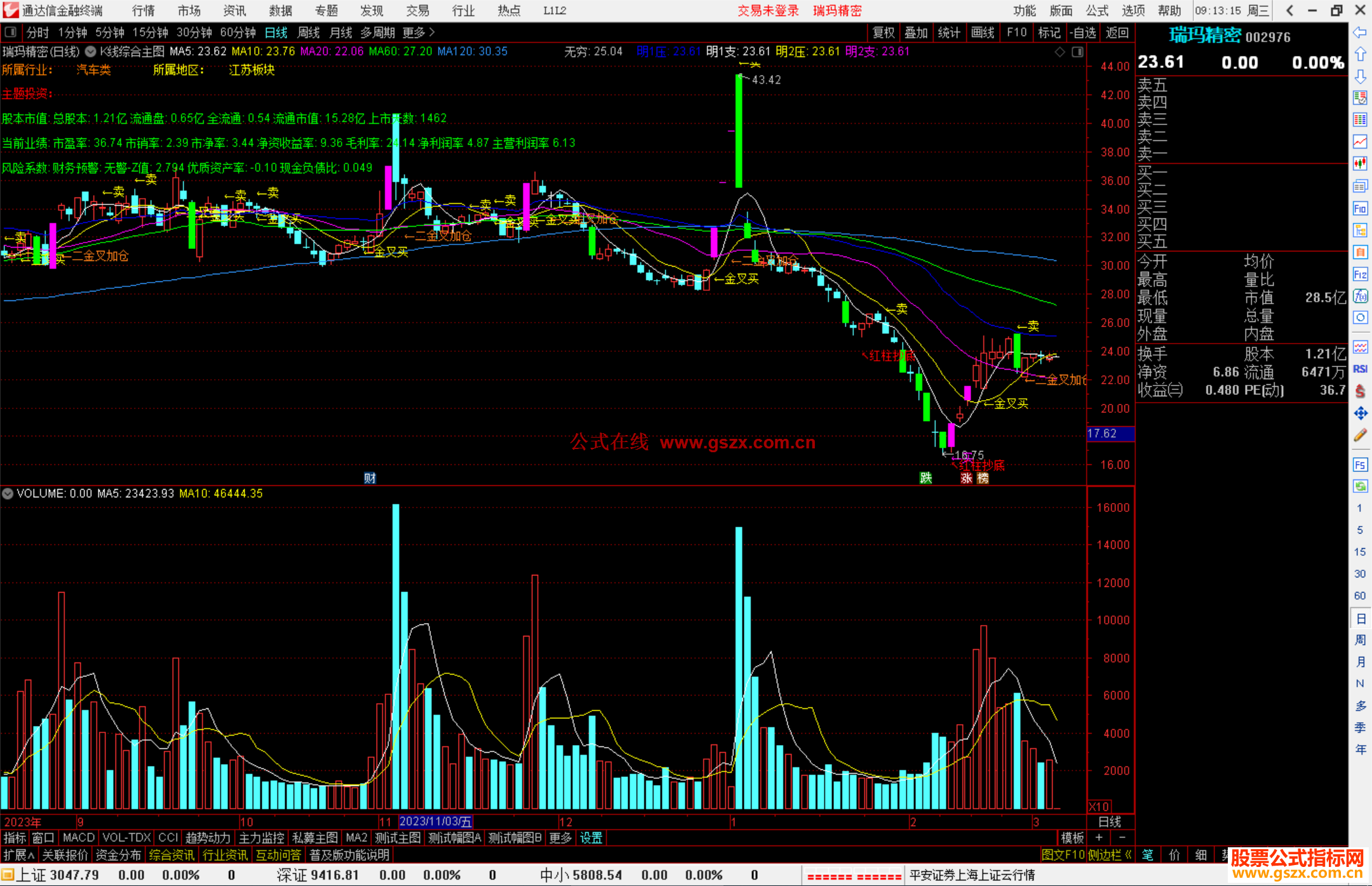Screen dimensions: 1372x886
Task: Switch to the MACD indicator tab
Action: pos(79,838)
